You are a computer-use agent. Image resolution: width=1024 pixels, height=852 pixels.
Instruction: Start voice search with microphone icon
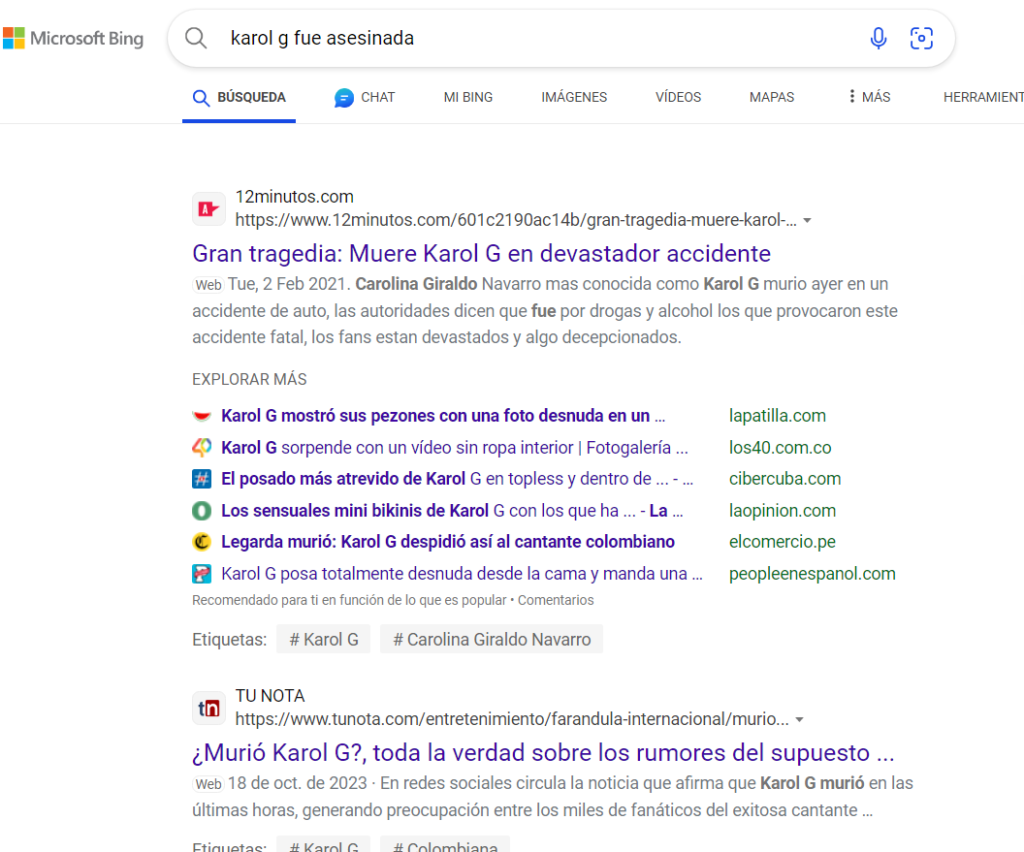point(878,39)
